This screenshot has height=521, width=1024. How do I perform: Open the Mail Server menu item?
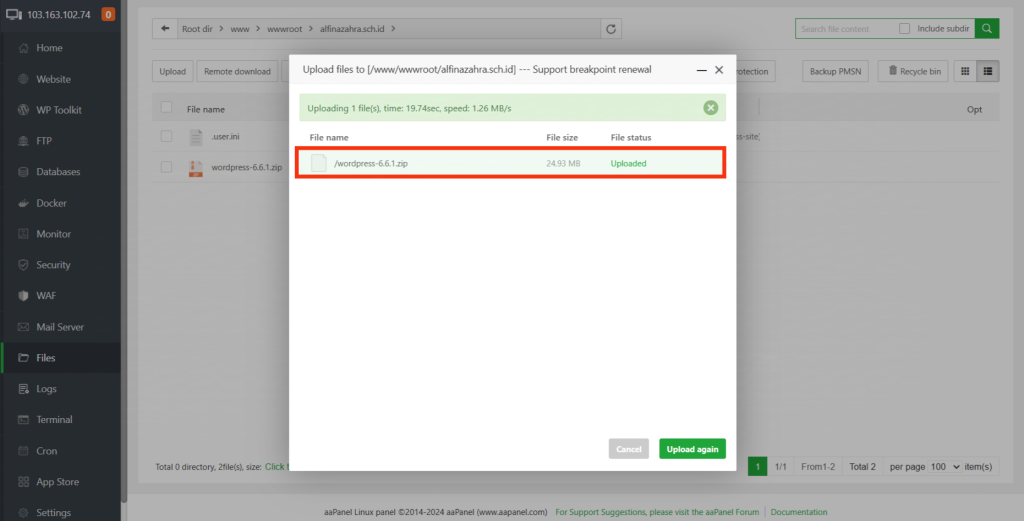(60, 327)
